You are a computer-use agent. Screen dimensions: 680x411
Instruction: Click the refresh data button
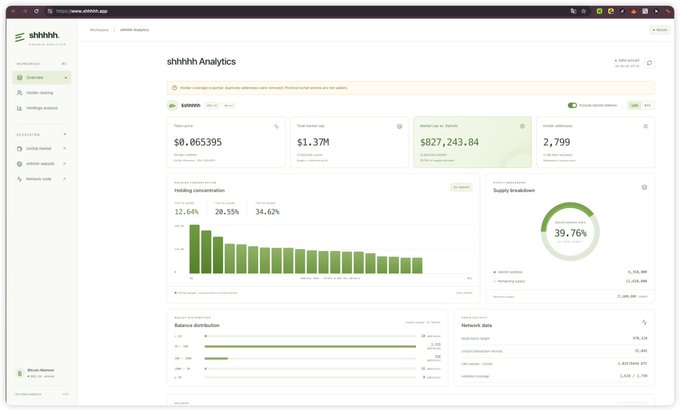649,63
